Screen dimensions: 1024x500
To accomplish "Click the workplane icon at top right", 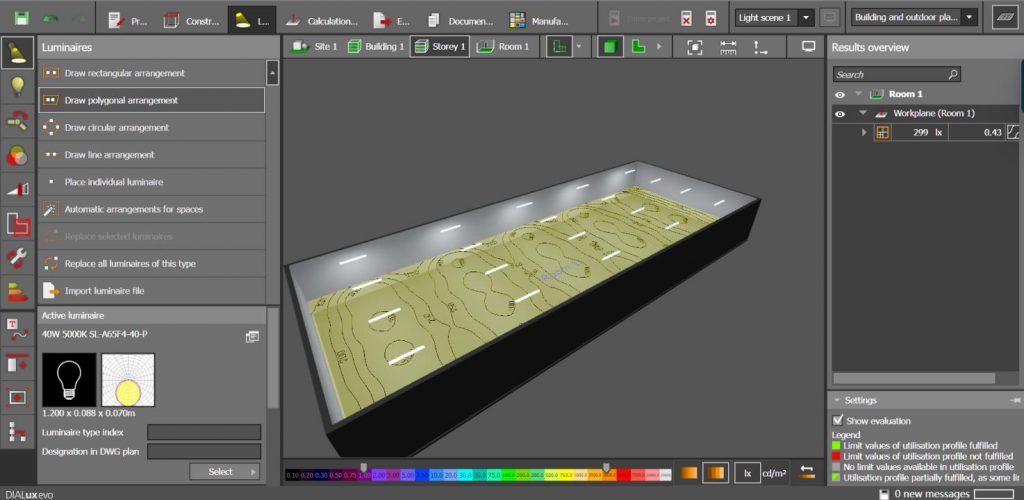I will [x=1004, y=18].
